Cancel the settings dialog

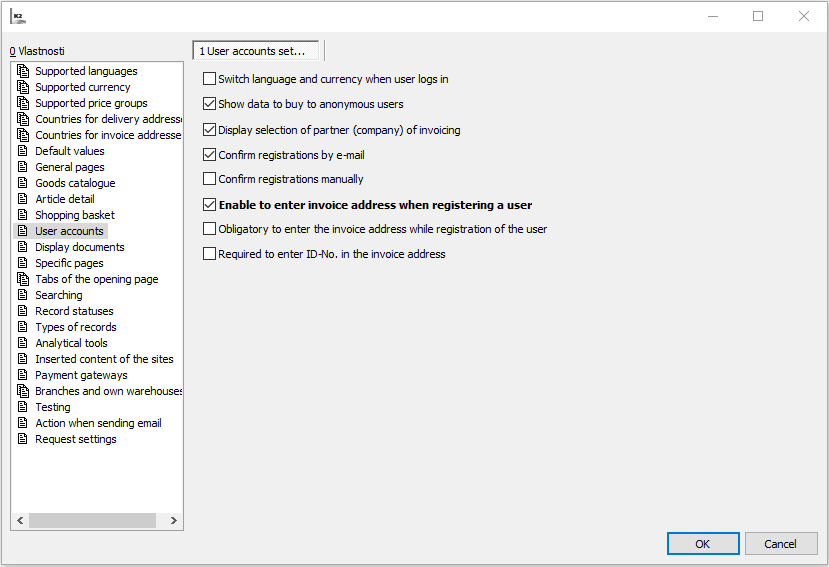tap(781, 543)
